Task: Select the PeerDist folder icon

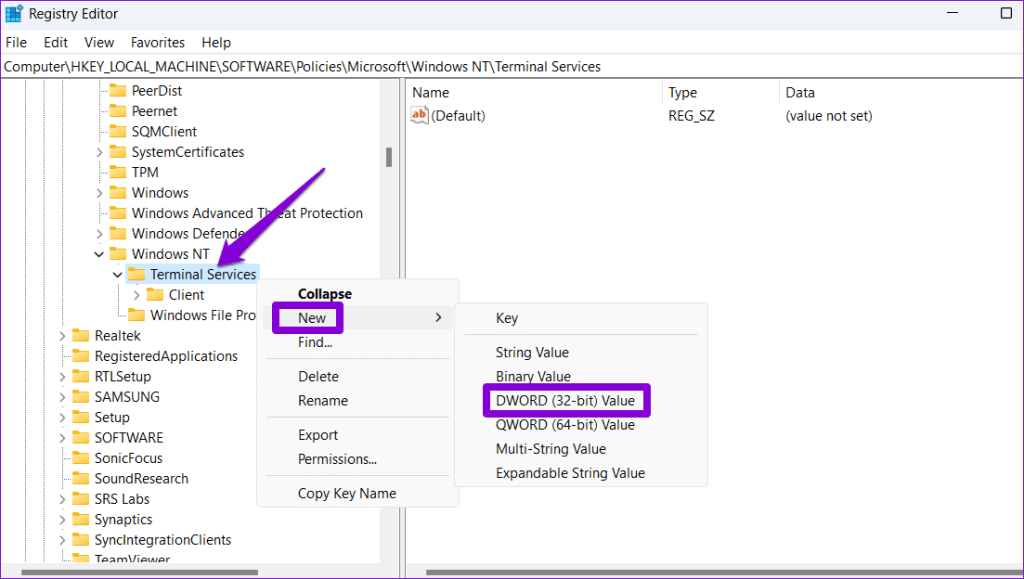Action: [118, 91]
